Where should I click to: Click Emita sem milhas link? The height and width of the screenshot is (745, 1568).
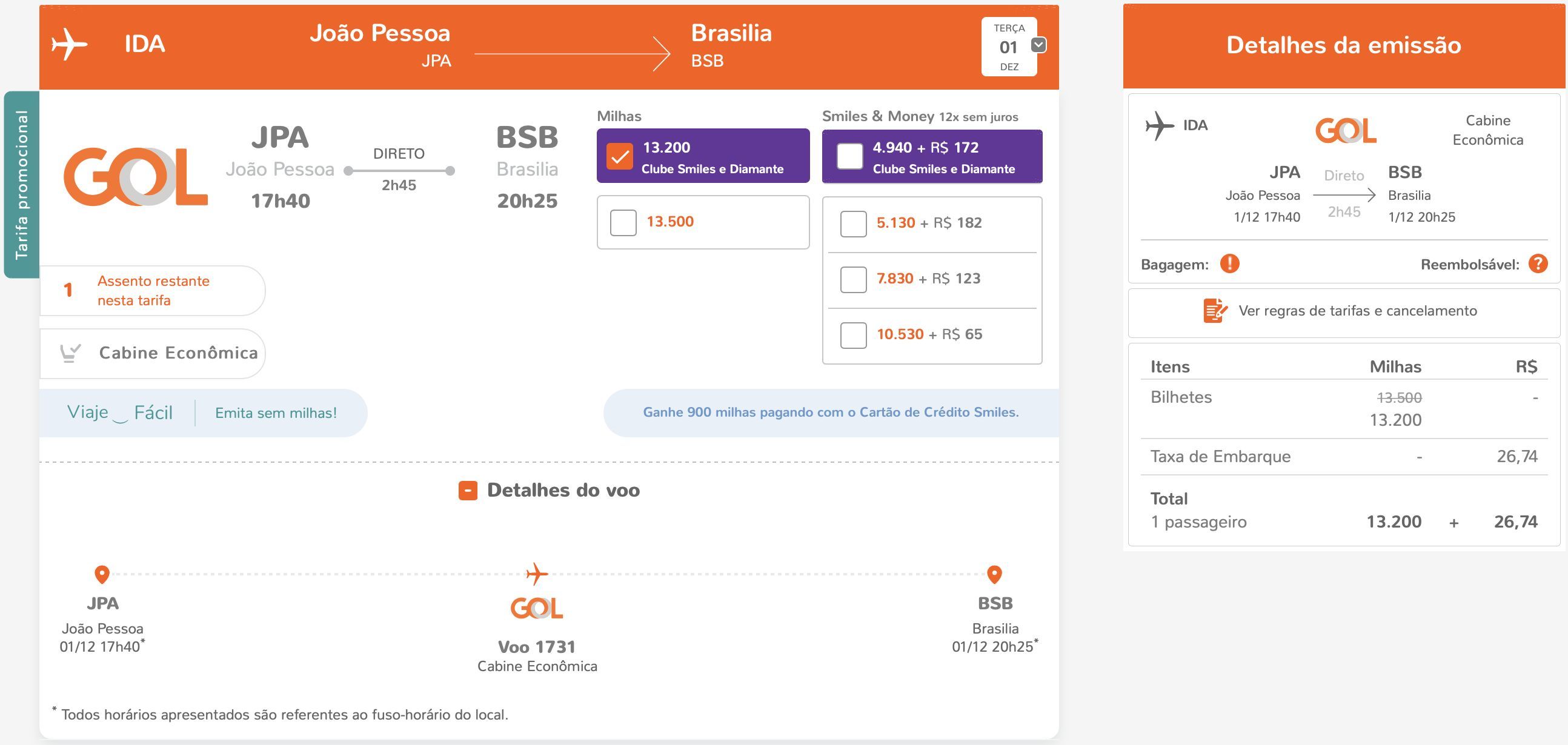pyautogui.click(x=276, y=413)
